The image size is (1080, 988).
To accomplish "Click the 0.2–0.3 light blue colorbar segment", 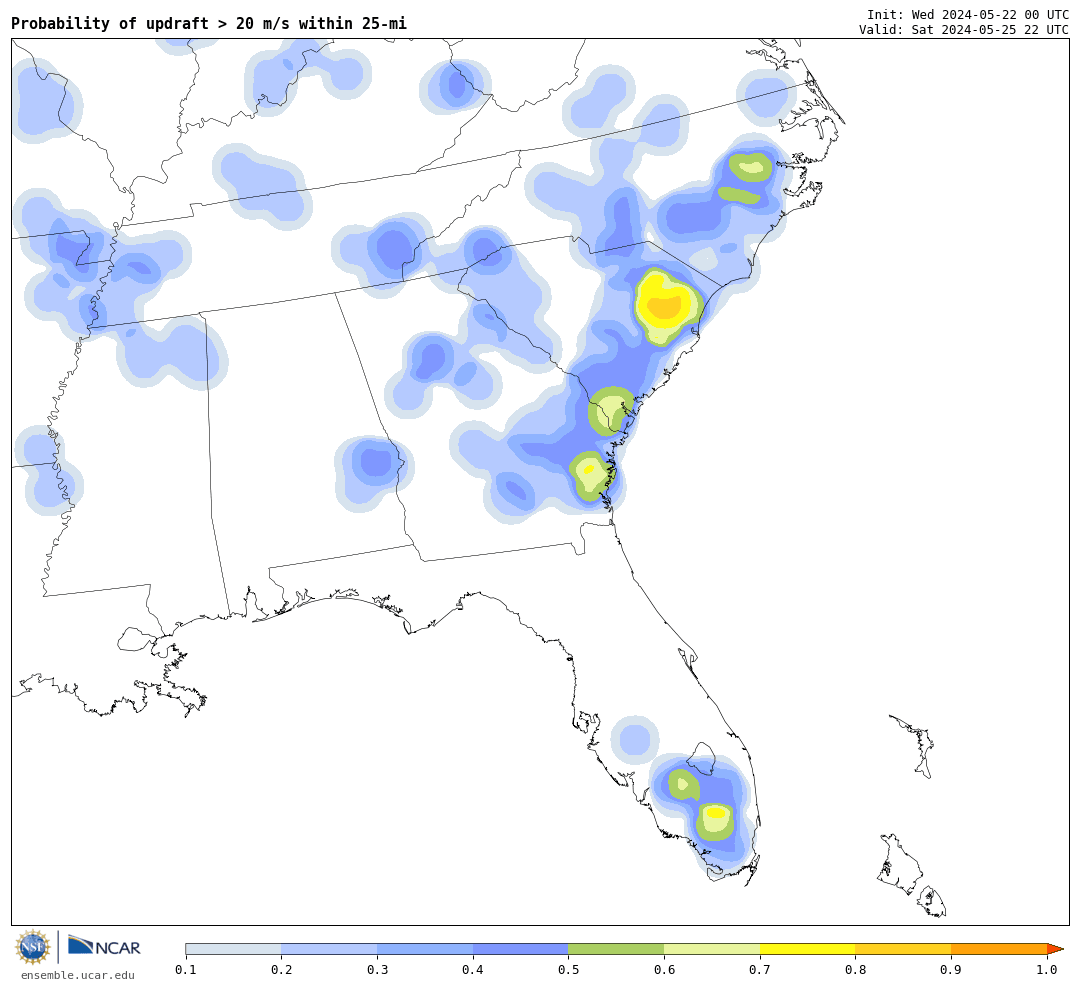I will (x=329, y=949).
